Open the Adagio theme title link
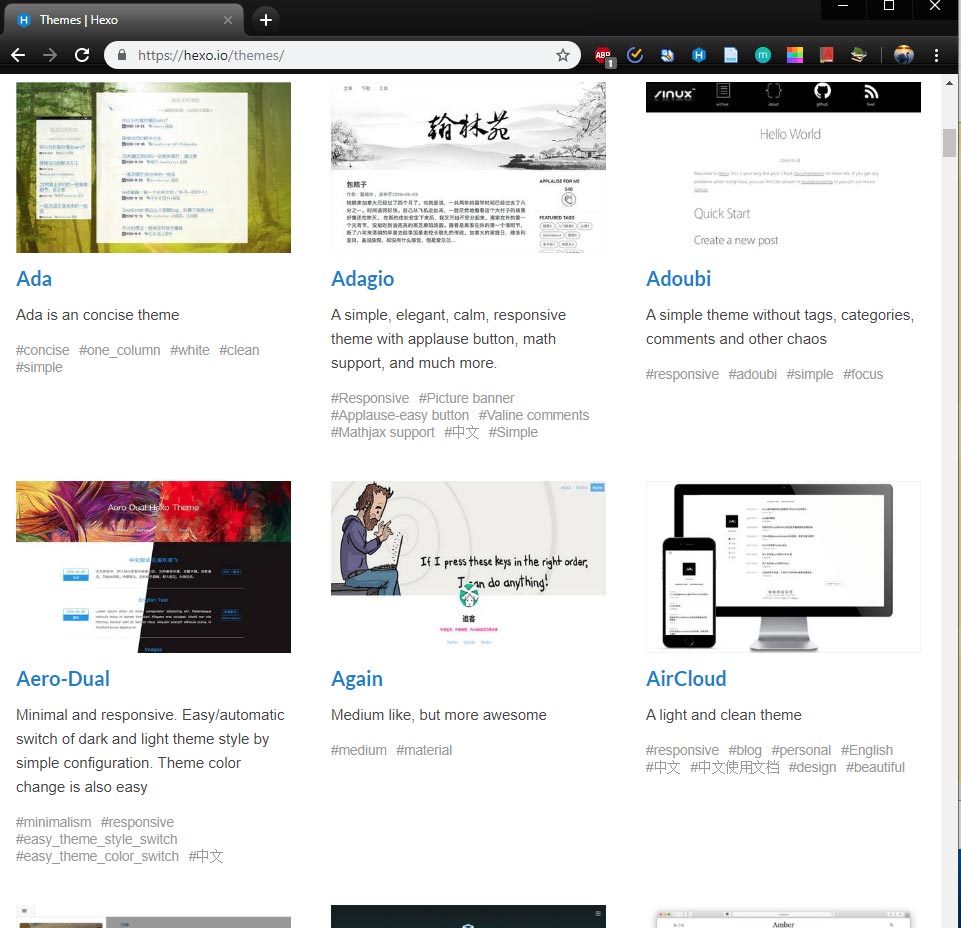The height and width of the screenshot is (928, 961). (x=362, y=279)
